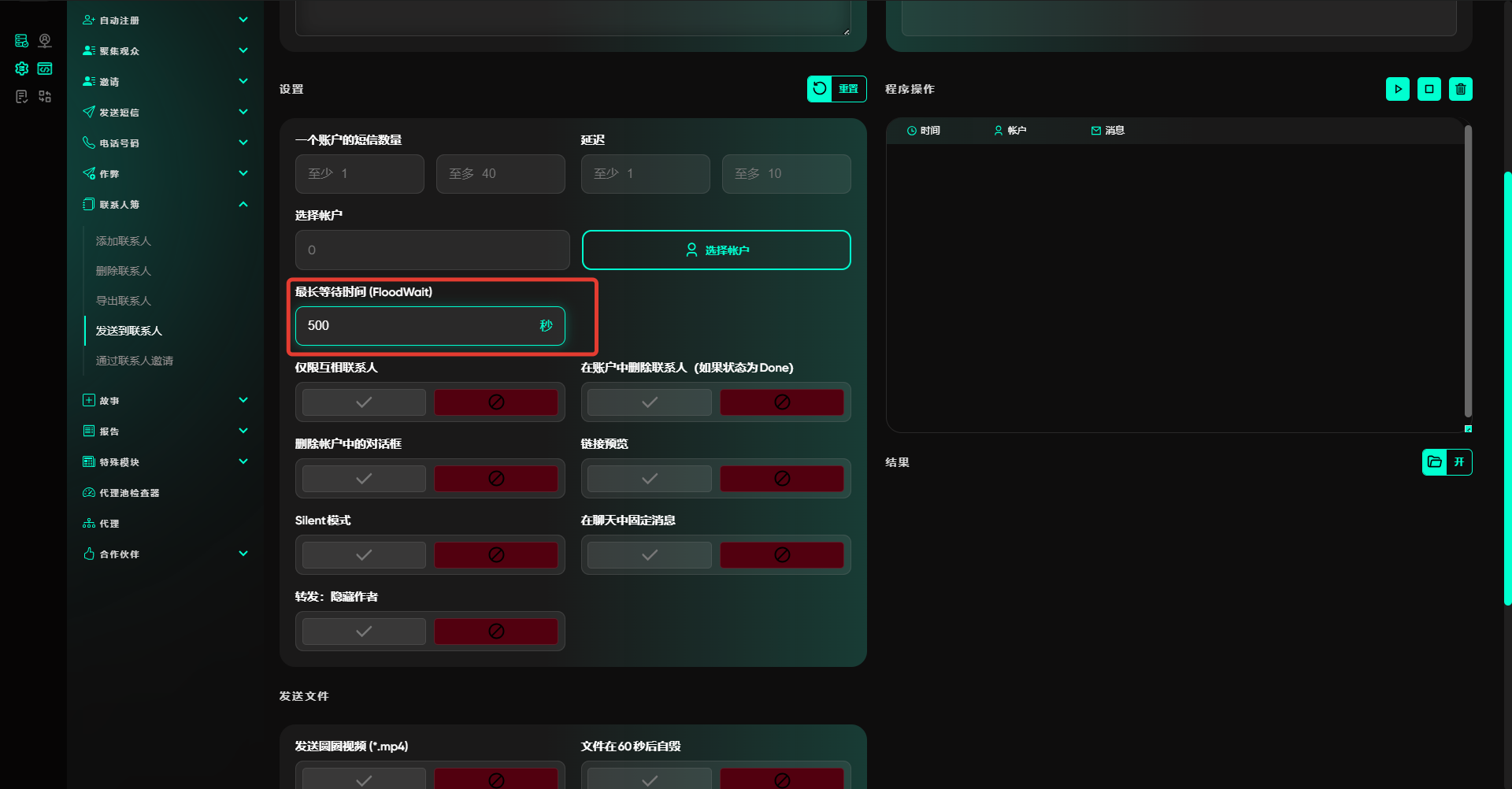Open the code window icon in the left rail
1512x789 pixels.
45,69
